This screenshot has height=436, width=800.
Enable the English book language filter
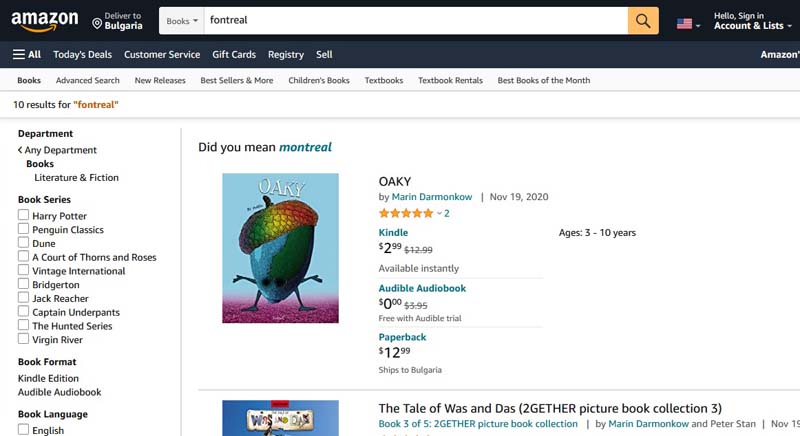click(24, 430)
